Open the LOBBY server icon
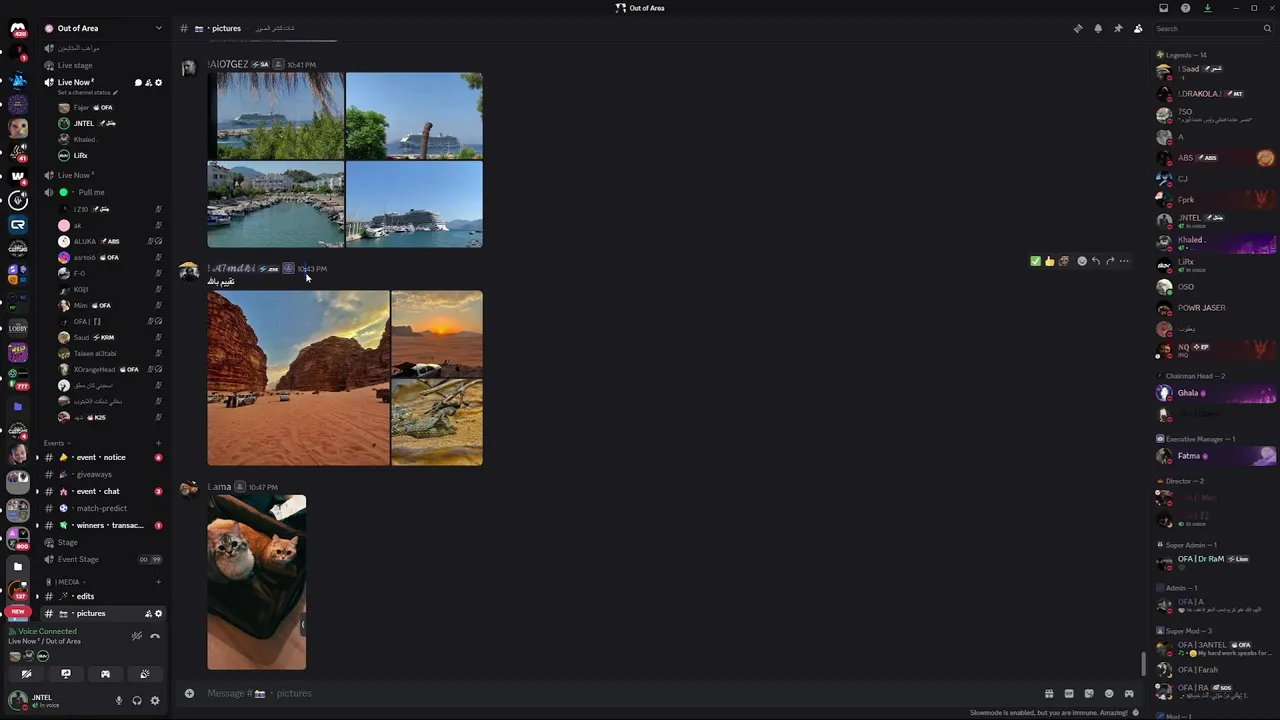The image size is (1280, 720). pyautogui.click(x=18, y=328)
